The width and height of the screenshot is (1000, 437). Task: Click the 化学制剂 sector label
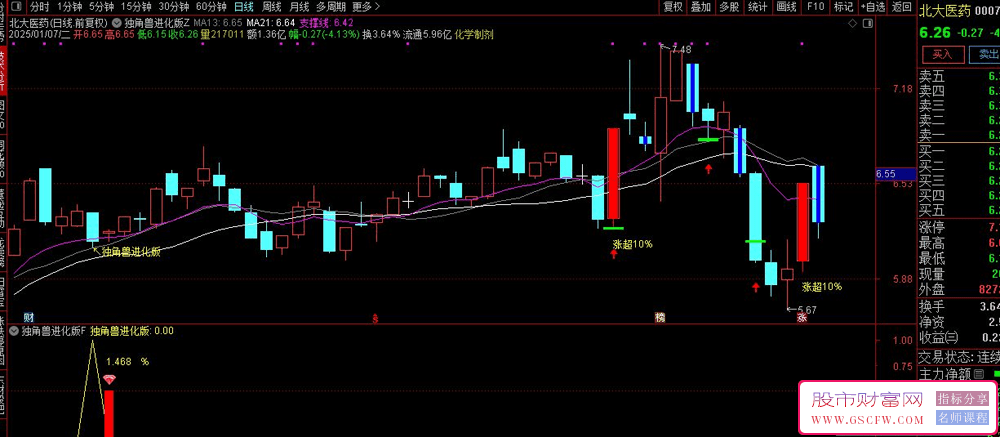click(474, 34)
